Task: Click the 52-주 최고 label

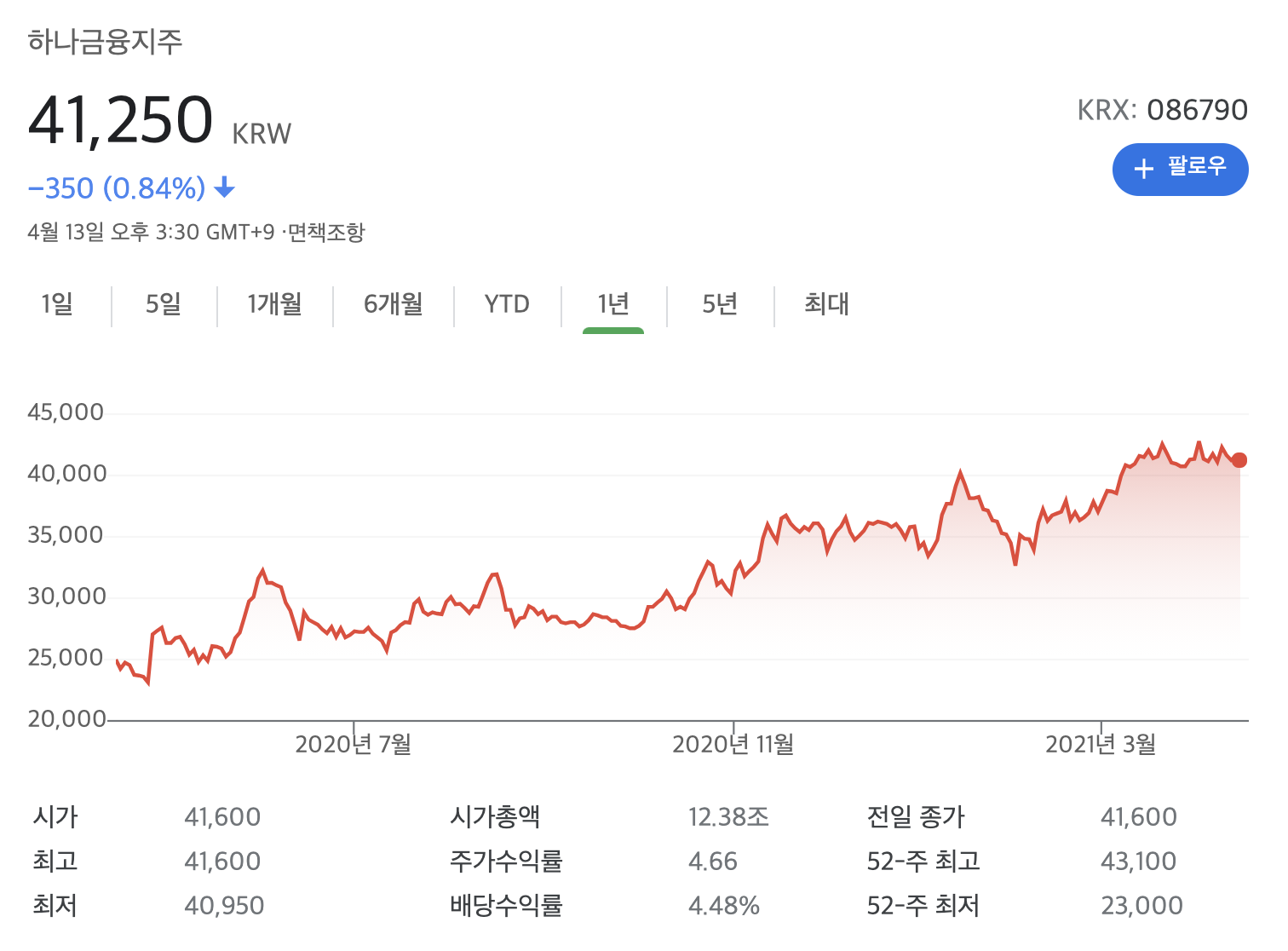Action: pyautogui.click(x=923, y=861)
